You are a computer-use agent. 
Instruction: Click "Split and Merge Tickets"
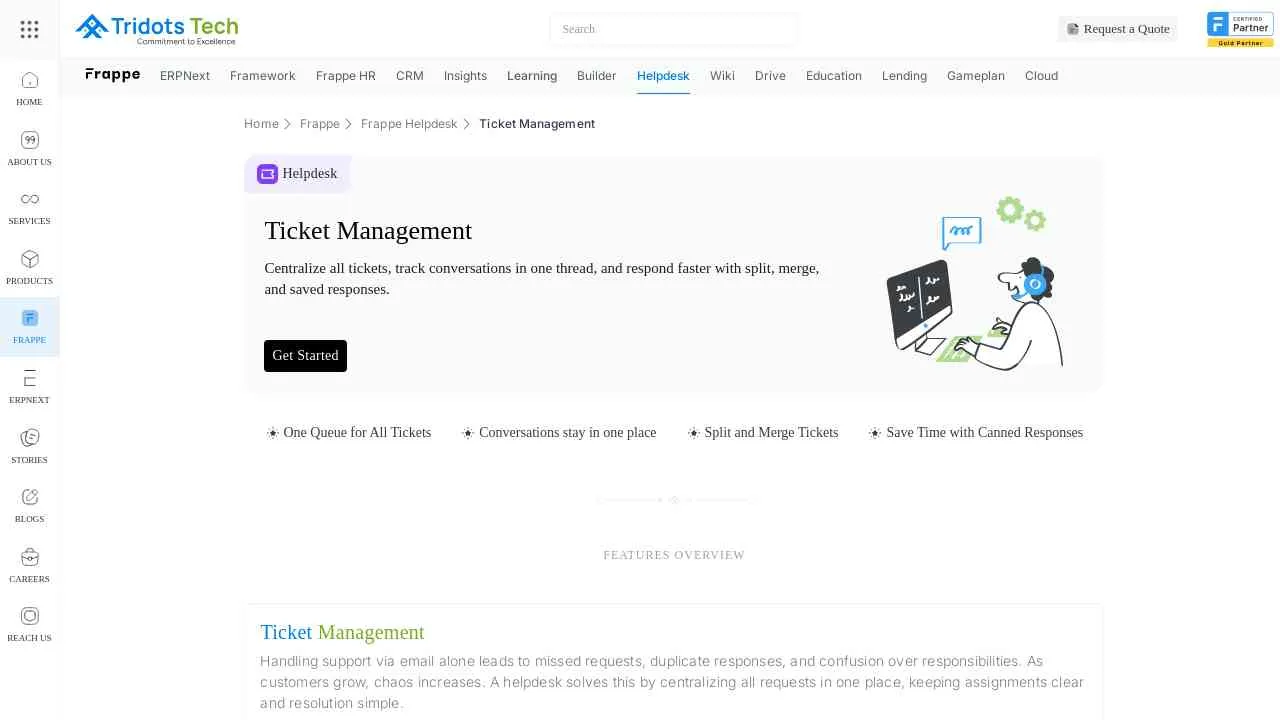tap(771, 433)
